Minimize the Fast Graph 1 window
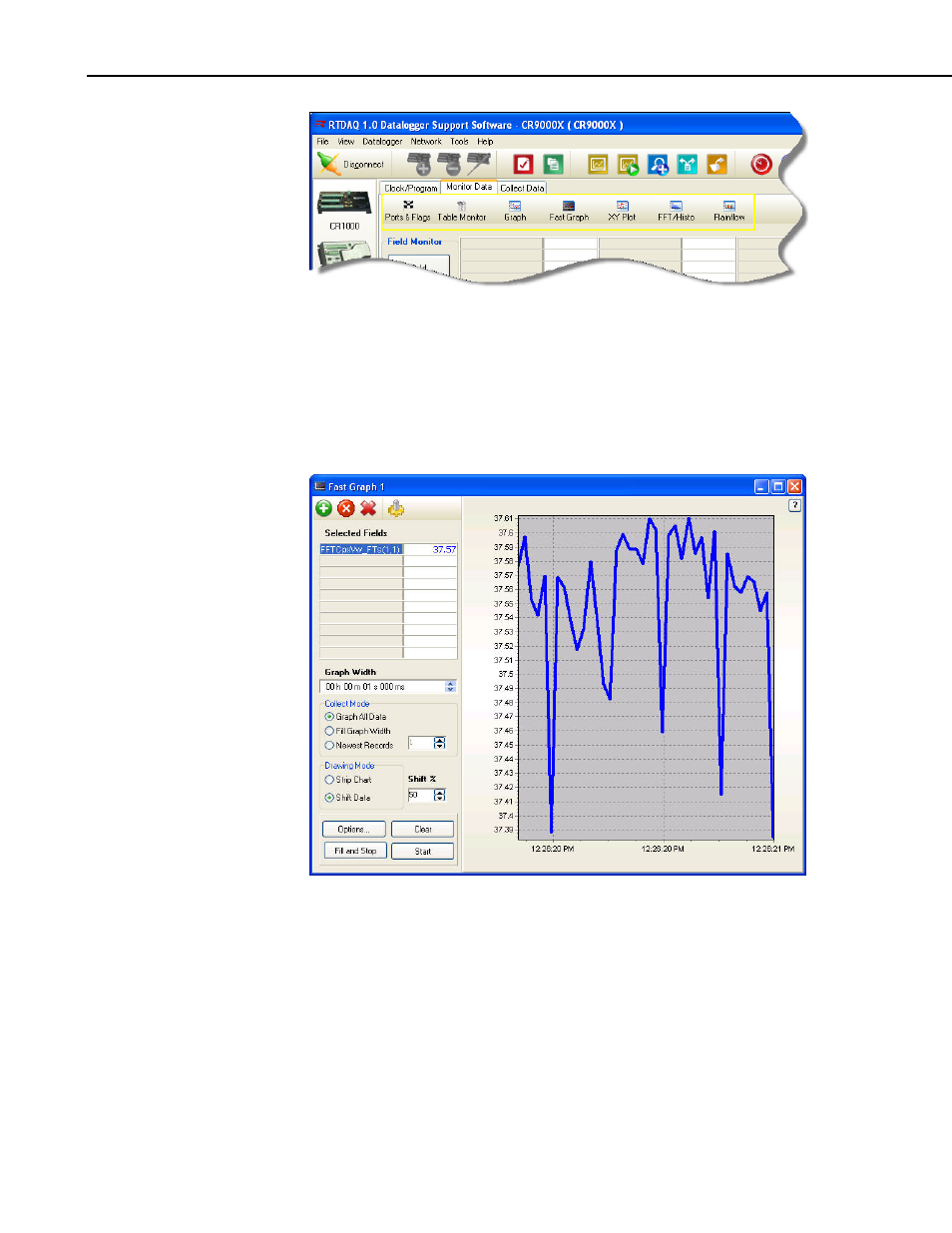This screenshot has height=1233, width=952. 761,487
